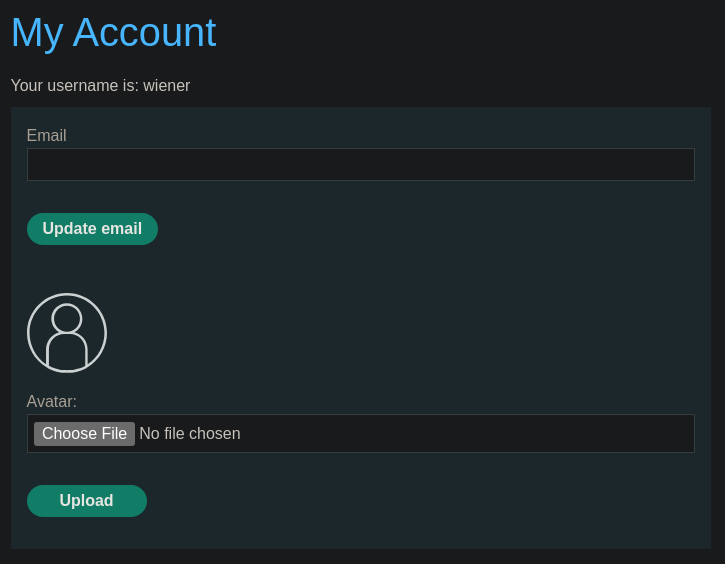Click the My Account heading
This screenshot has width=725, height=564.
[x=114, y=32]
